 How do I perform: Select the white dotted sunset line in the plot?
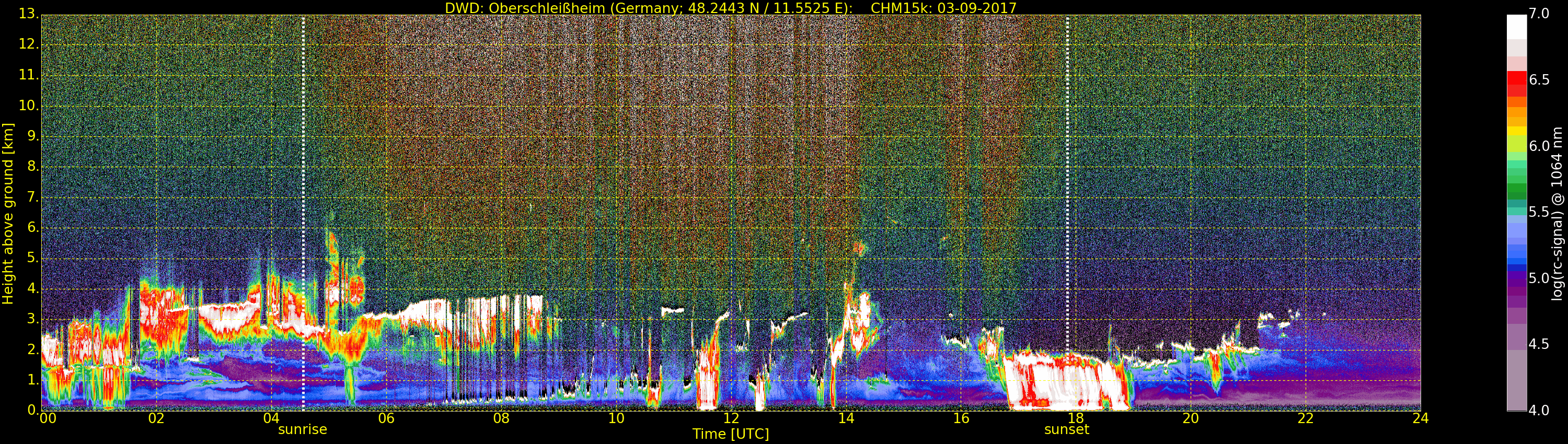click(1067, 213)
